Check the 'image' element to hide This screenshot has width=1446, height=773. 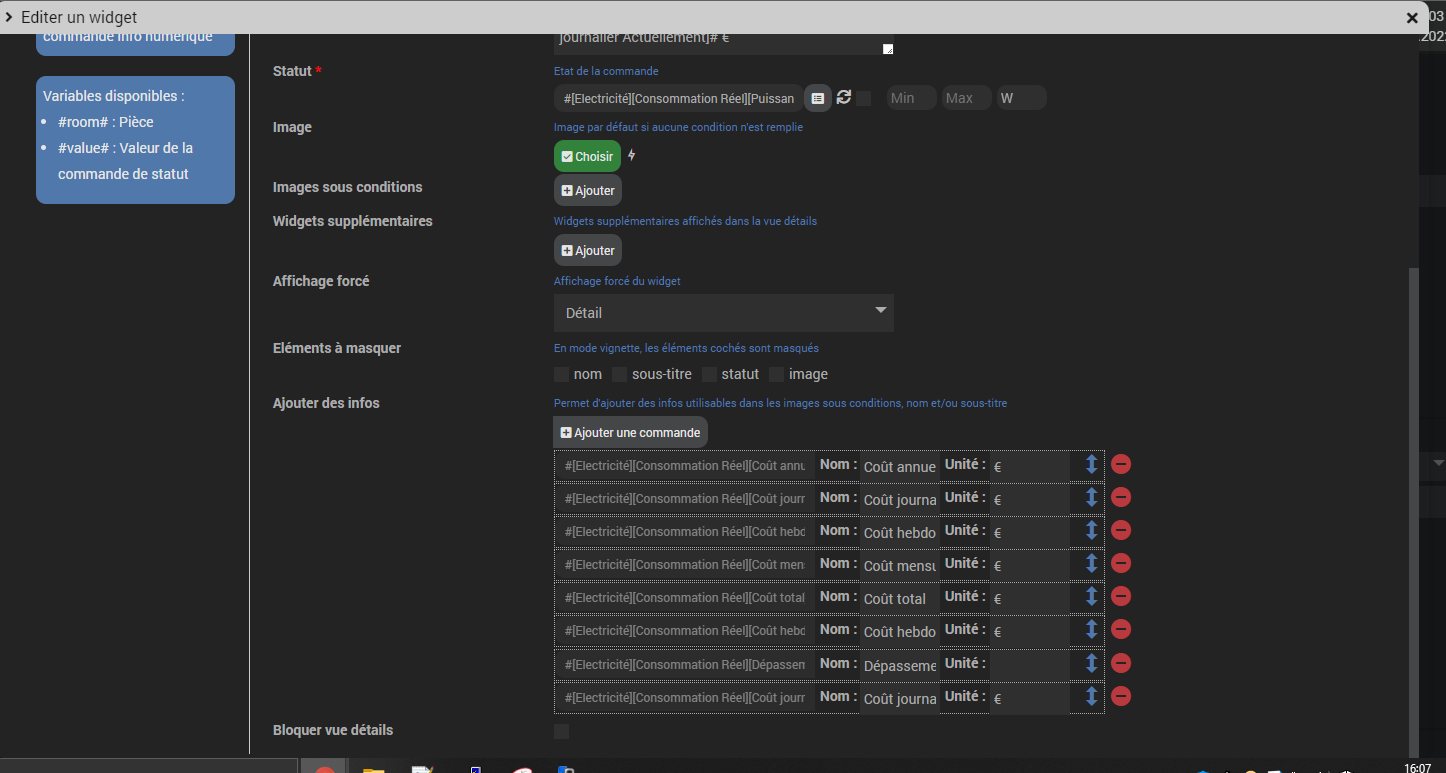click(x=777, y=375)
